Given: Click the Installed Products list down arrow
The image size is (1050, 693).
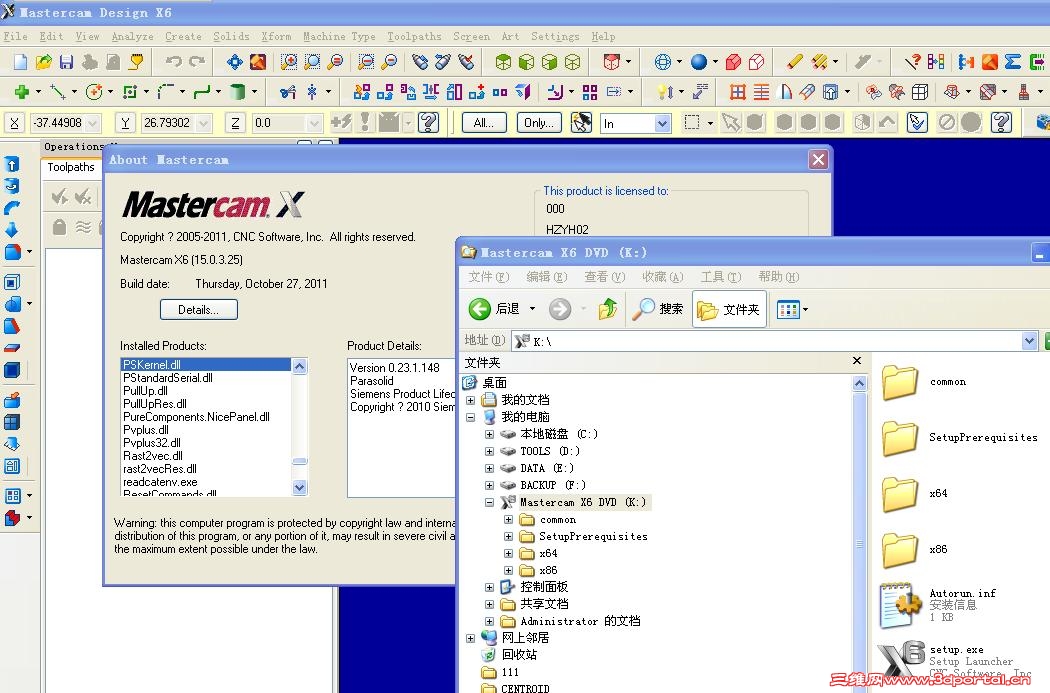Looking at the screenshot, I should pos(299,488).
